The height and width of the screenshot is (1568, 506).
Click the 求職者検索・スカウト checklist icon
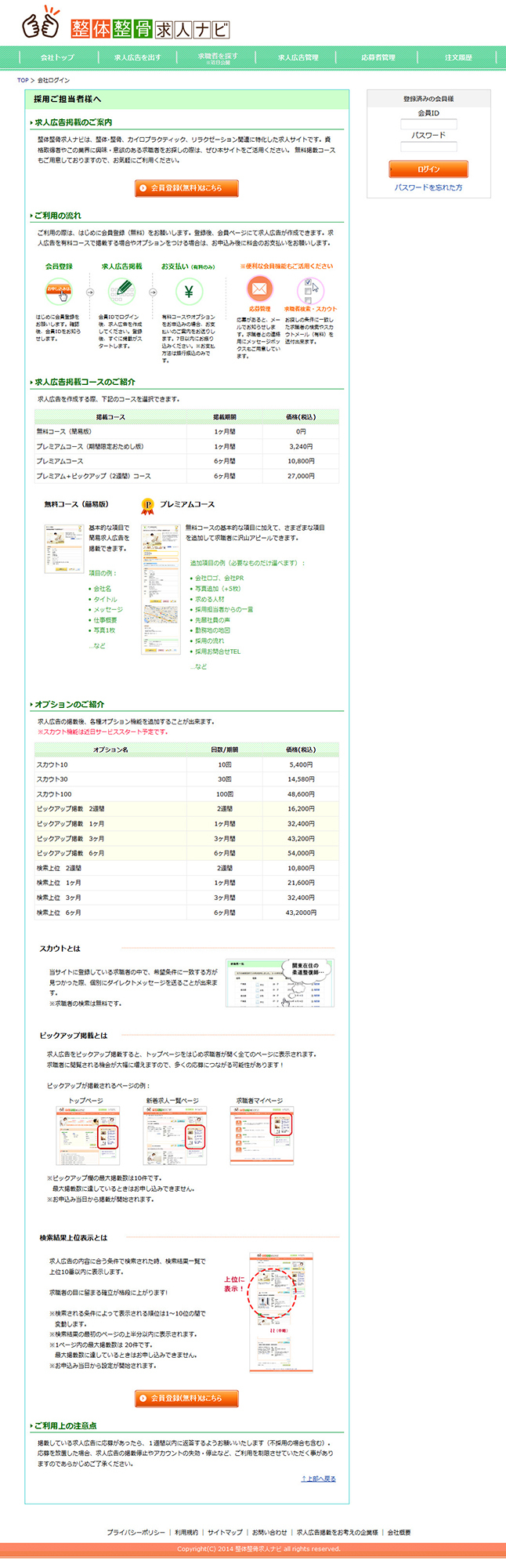(310, 289)
